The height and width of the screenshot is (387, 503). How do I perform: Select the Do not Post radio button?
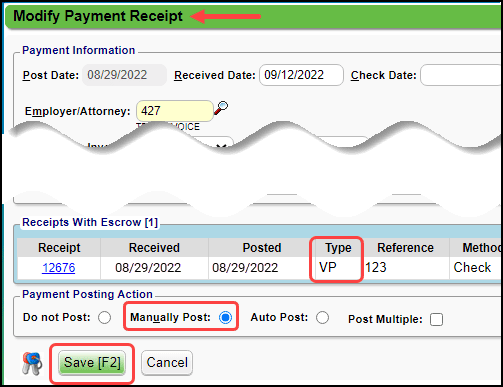105,317
